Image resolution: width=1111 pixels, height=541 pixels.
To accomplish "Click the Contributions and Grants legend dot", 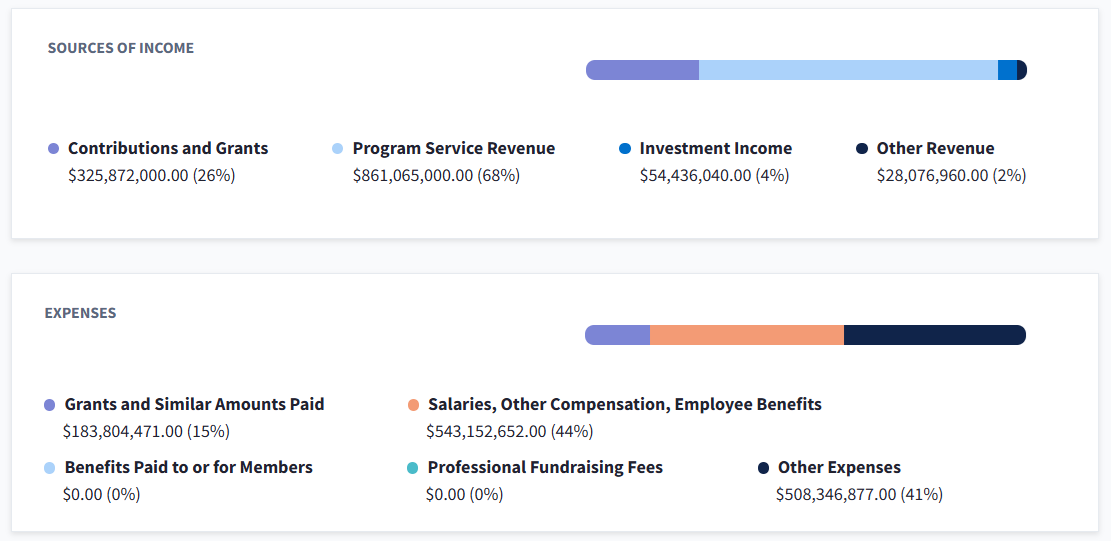I will point(54,149).
